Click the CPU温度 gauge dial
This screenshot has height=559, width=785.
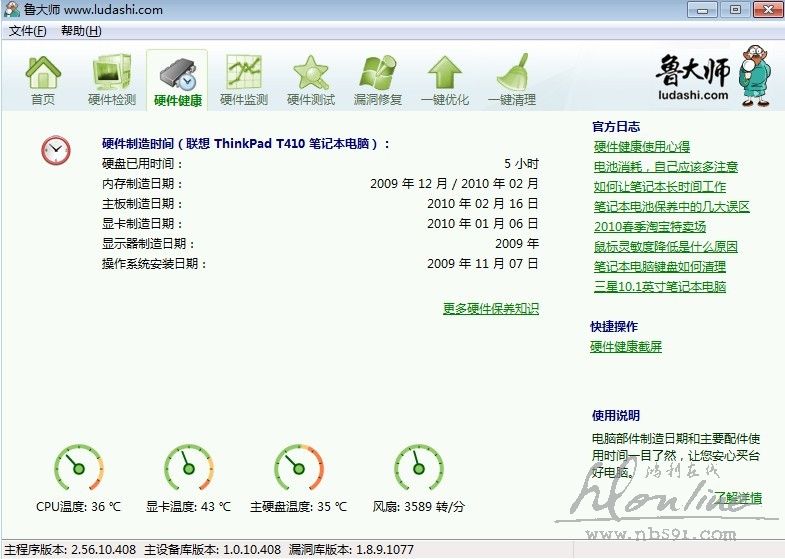click(x=79, y=467)
